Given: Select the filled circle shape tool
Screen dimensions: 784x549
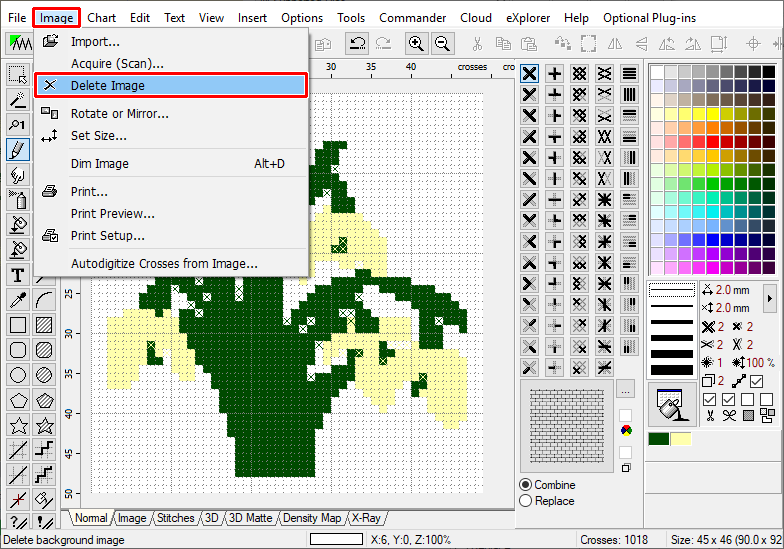Looking at the screenshot, I should [x=44, y=375].
